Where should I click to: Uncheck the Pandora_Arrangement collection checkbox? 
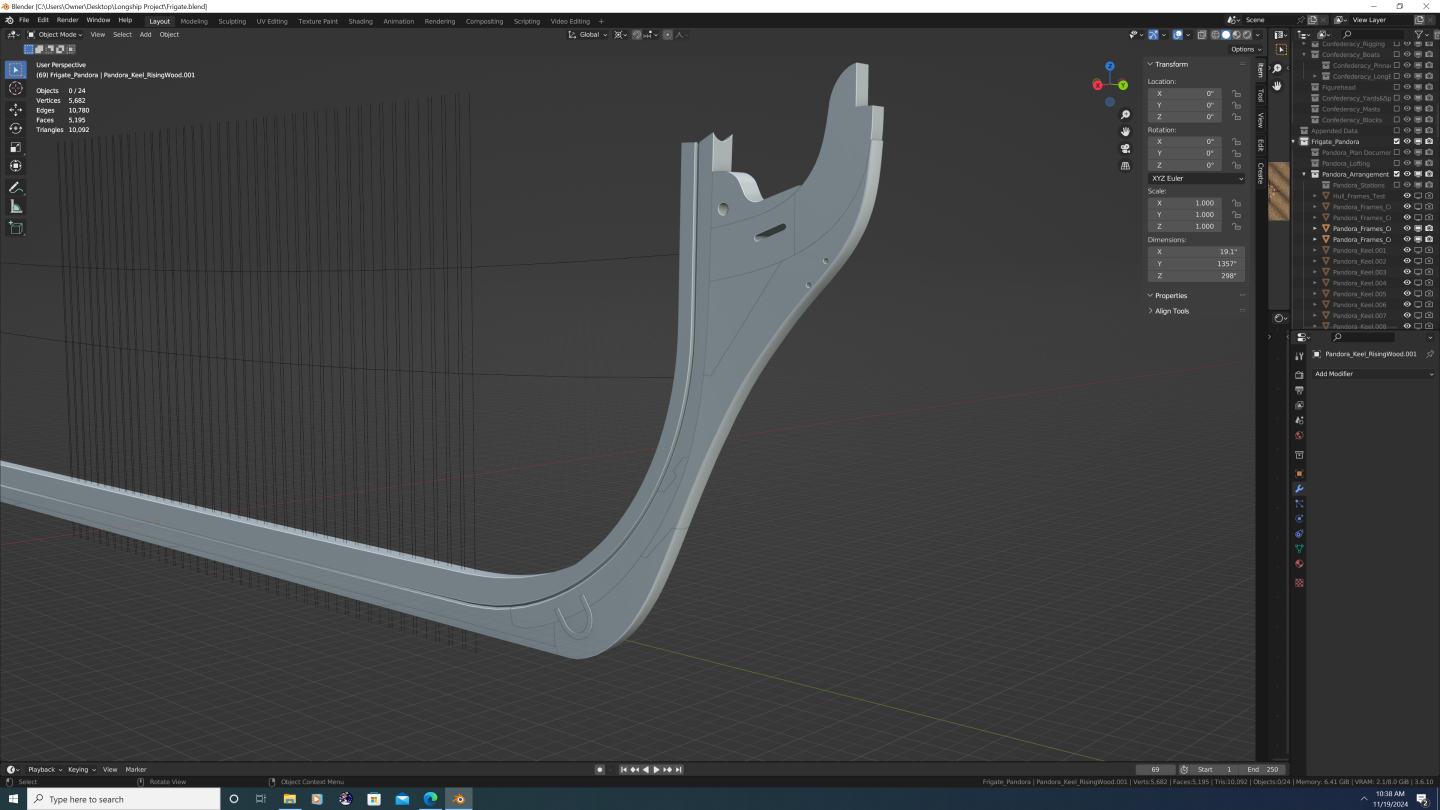coord(1397,174)
